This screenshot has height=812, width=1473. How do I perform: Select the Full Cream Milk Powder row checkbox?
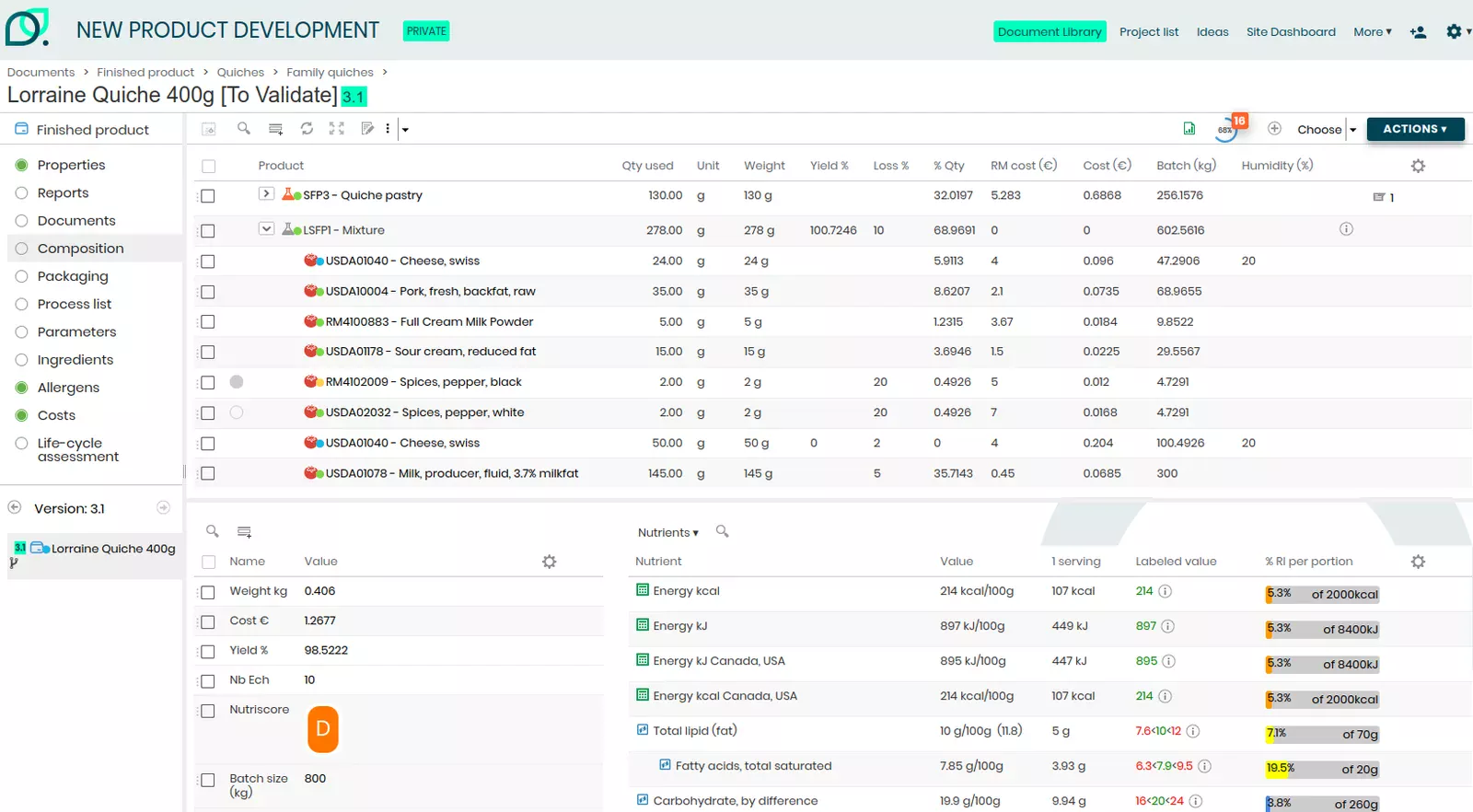(208, 322)
